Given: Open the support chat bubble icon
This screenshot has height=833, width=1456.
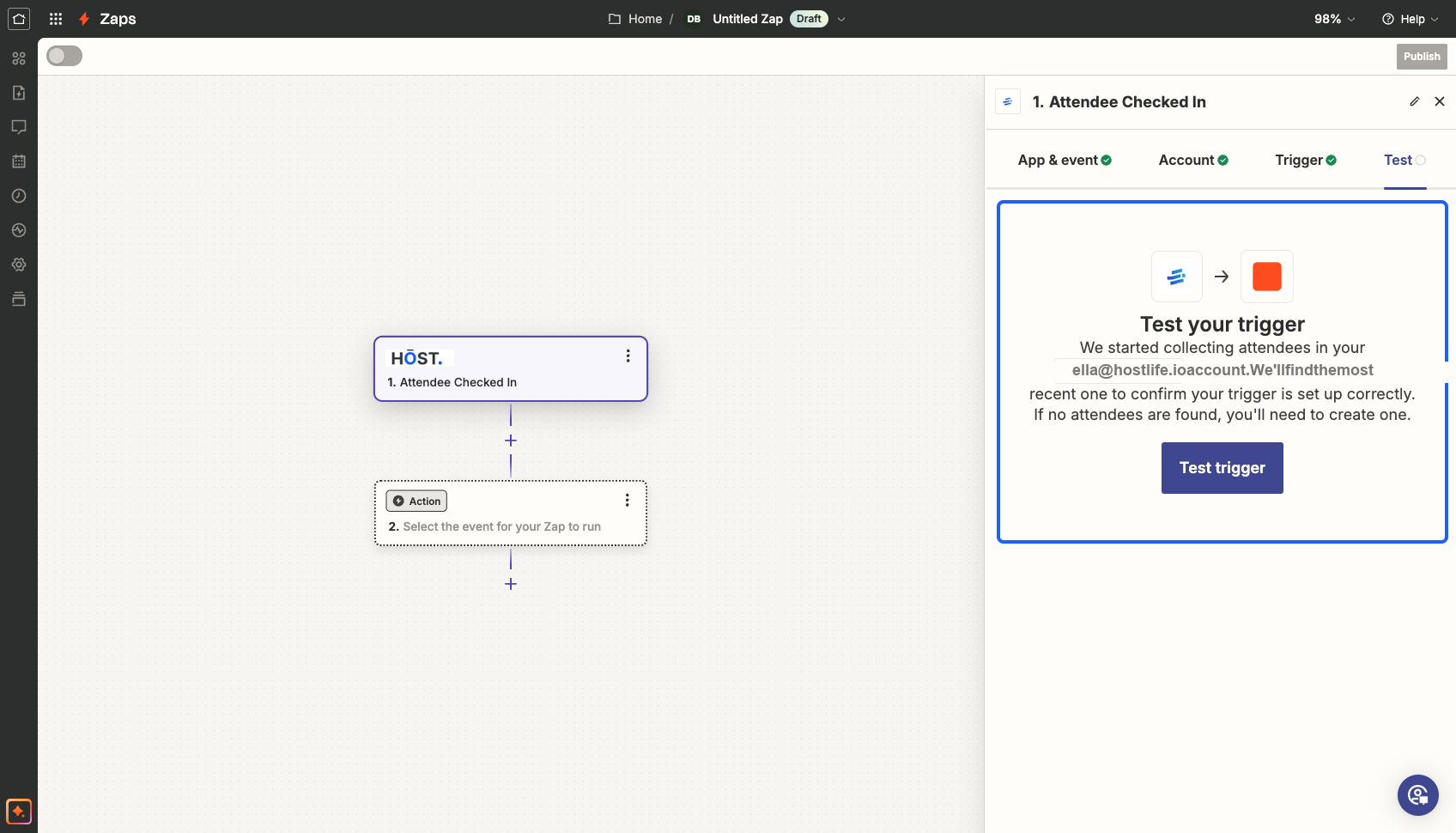Looking at the screenshot, I should pos(1418,795).
